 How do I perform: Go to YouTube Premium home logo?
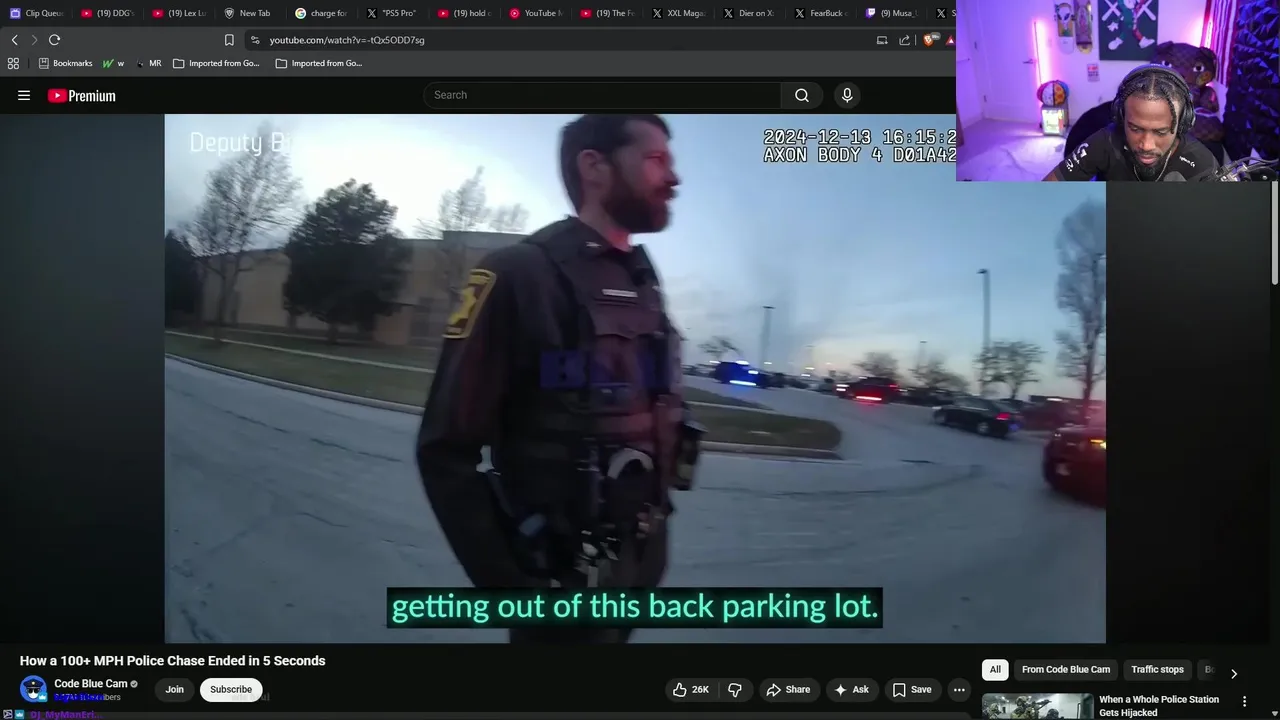pyautogui.click(x=82, y=96)
